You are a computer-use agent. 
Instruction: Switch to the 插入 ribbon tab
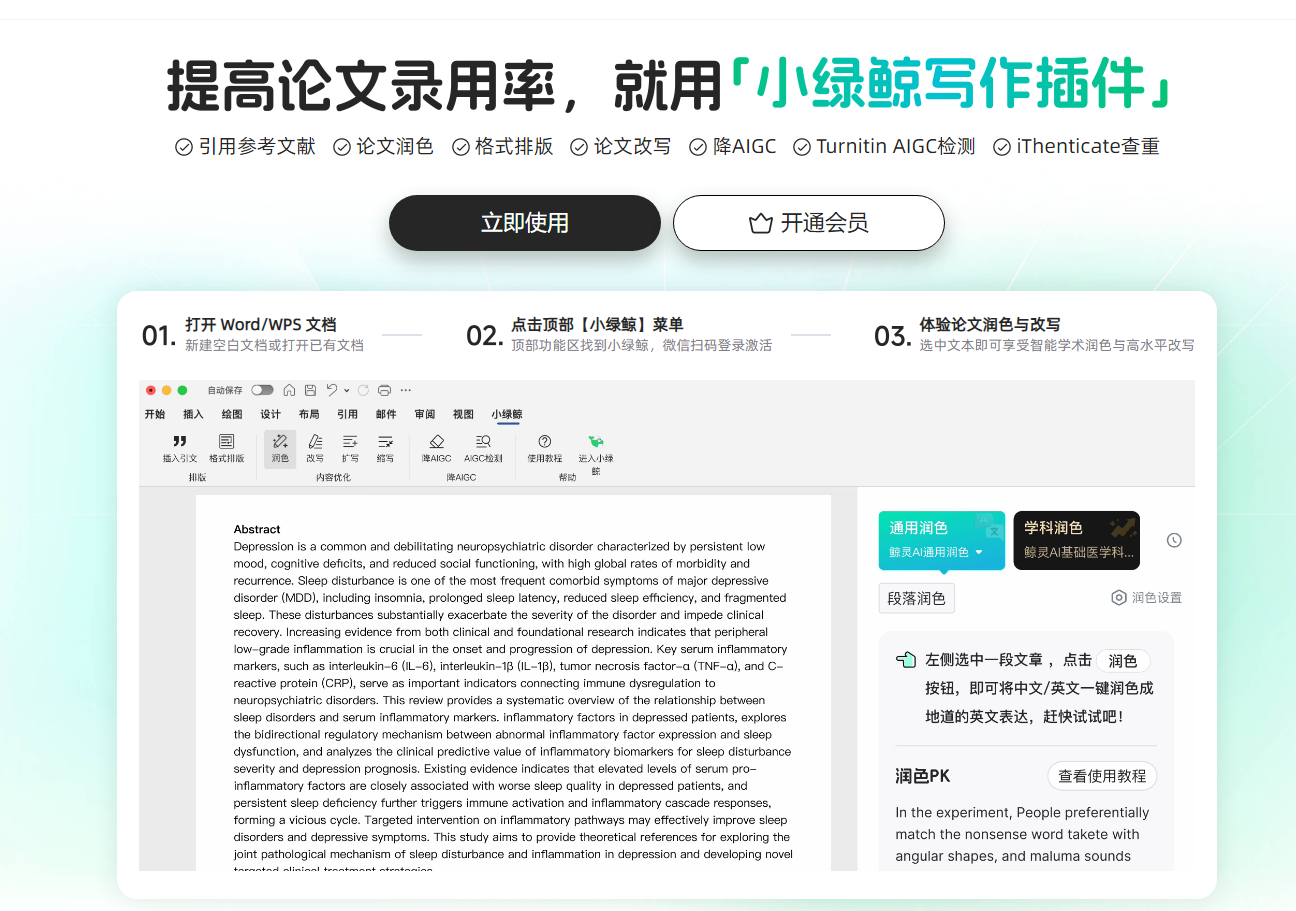[193, 414]
